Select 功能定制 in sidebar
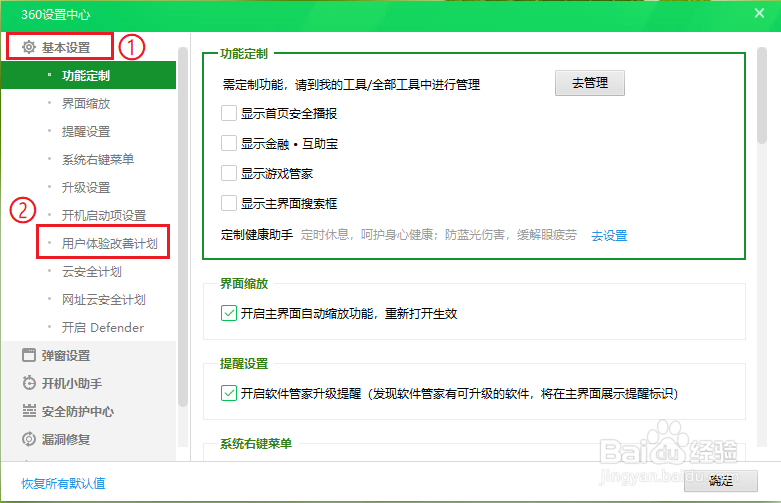Image resolution: width=781 pixels, height=503 pixels. [89, 75]
